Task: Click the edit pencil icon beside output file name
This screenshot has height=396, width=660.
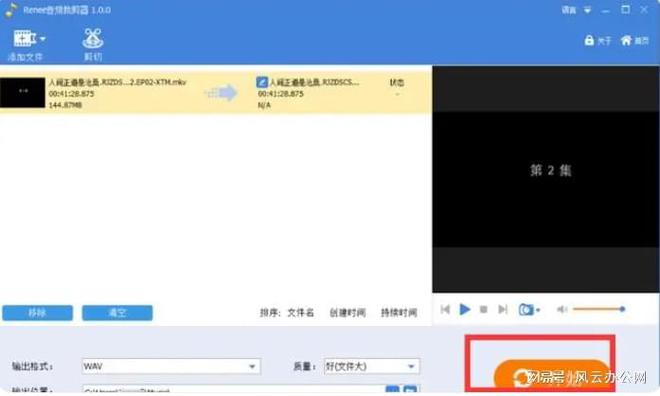Action: pyautogui.click(x=262, y=82)
